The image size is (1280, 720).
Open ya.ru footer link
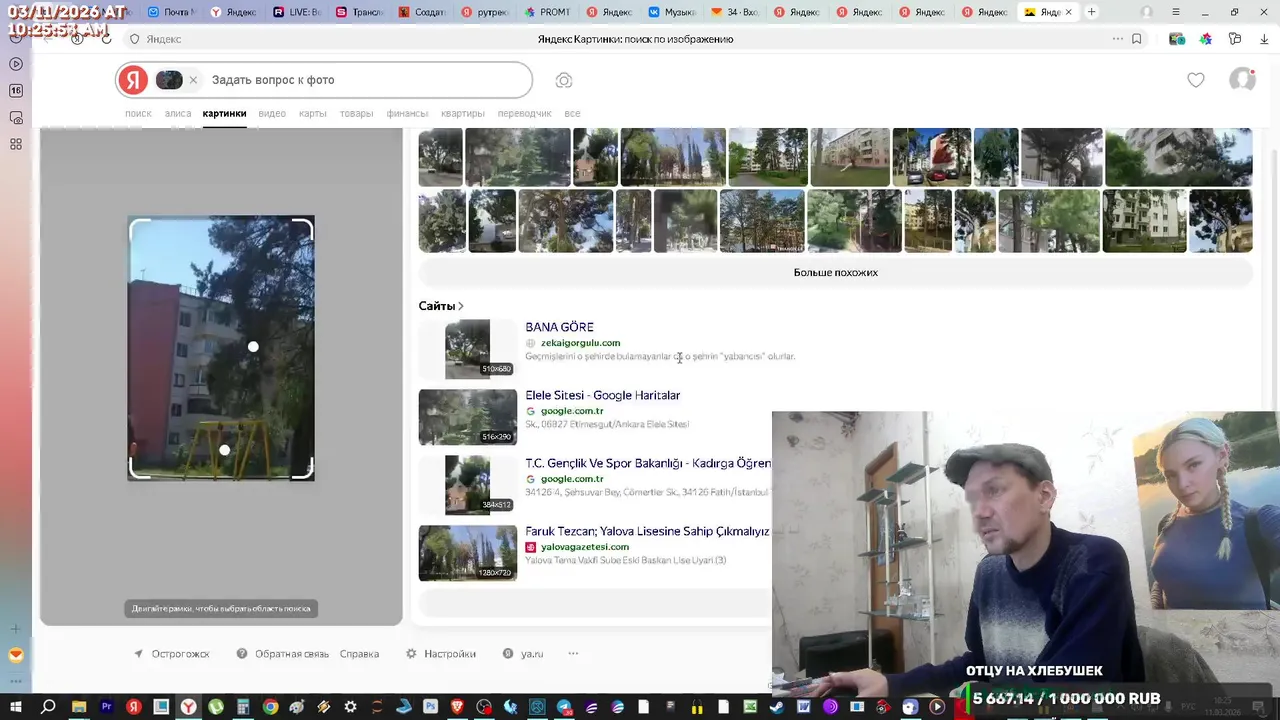click(x=532, y=654)
